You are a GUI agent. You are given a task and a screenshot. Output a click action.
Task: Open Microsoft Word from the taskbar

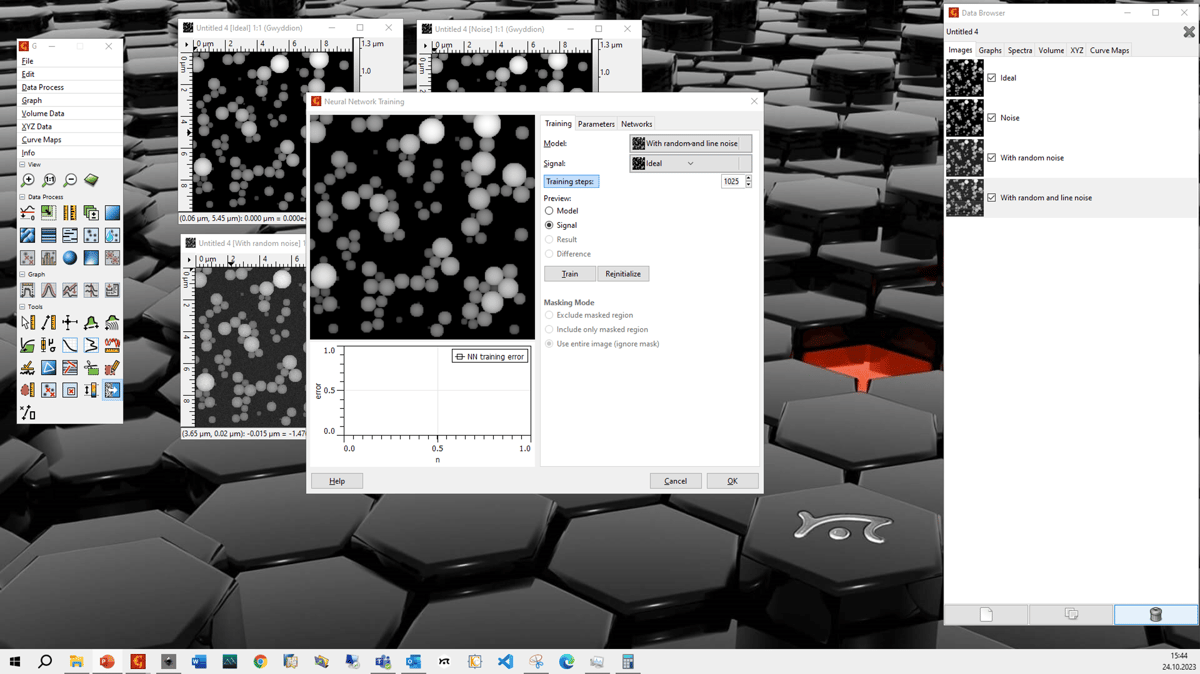(x=199, y=662)
